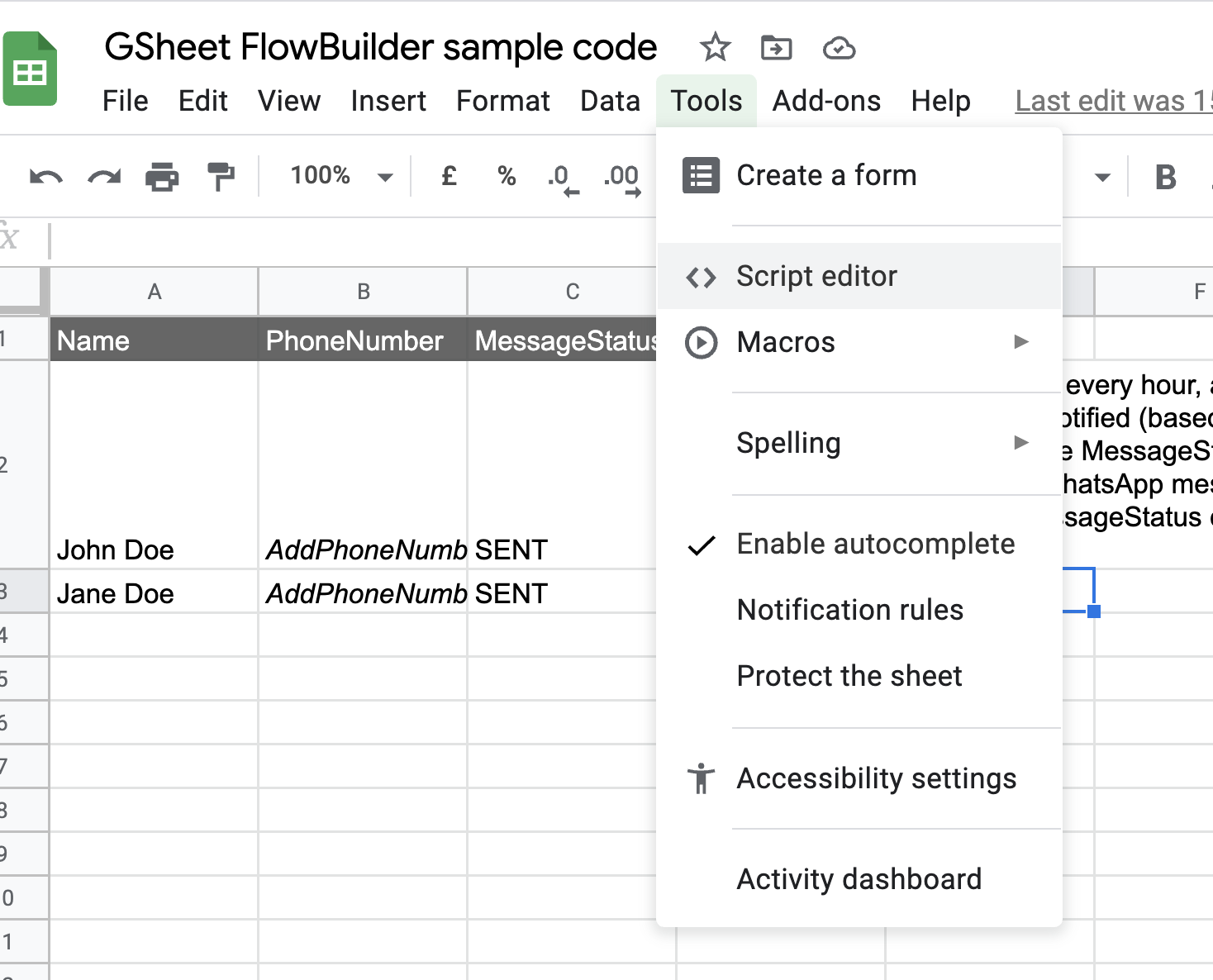Click the move to folder icon

point(776,48)
